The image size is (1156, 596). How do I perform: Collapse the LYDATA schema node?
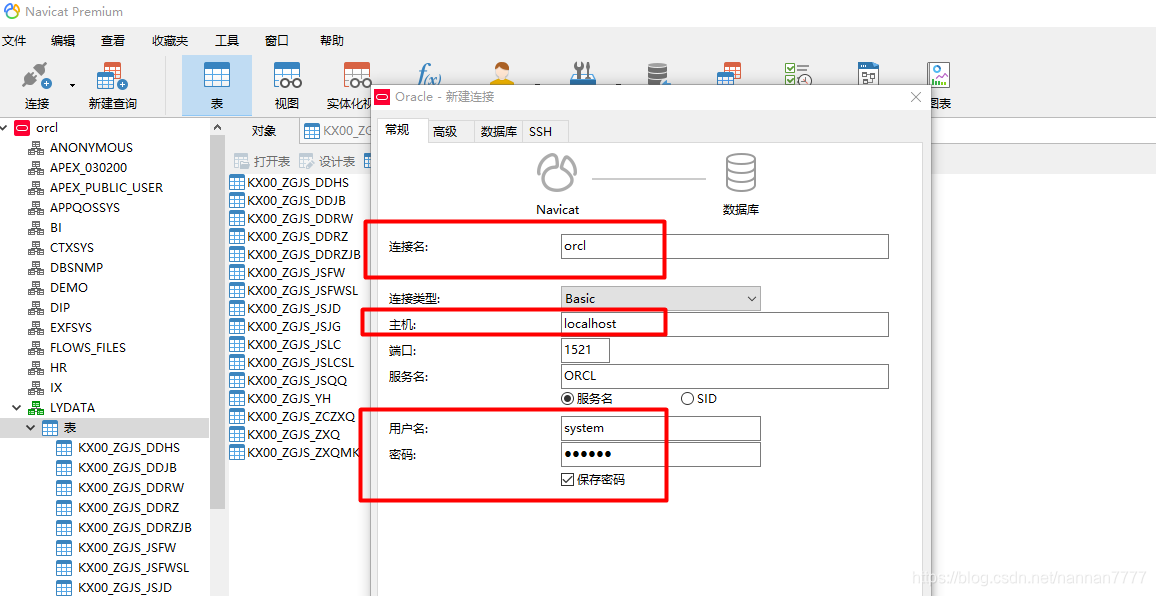point(16,407)
